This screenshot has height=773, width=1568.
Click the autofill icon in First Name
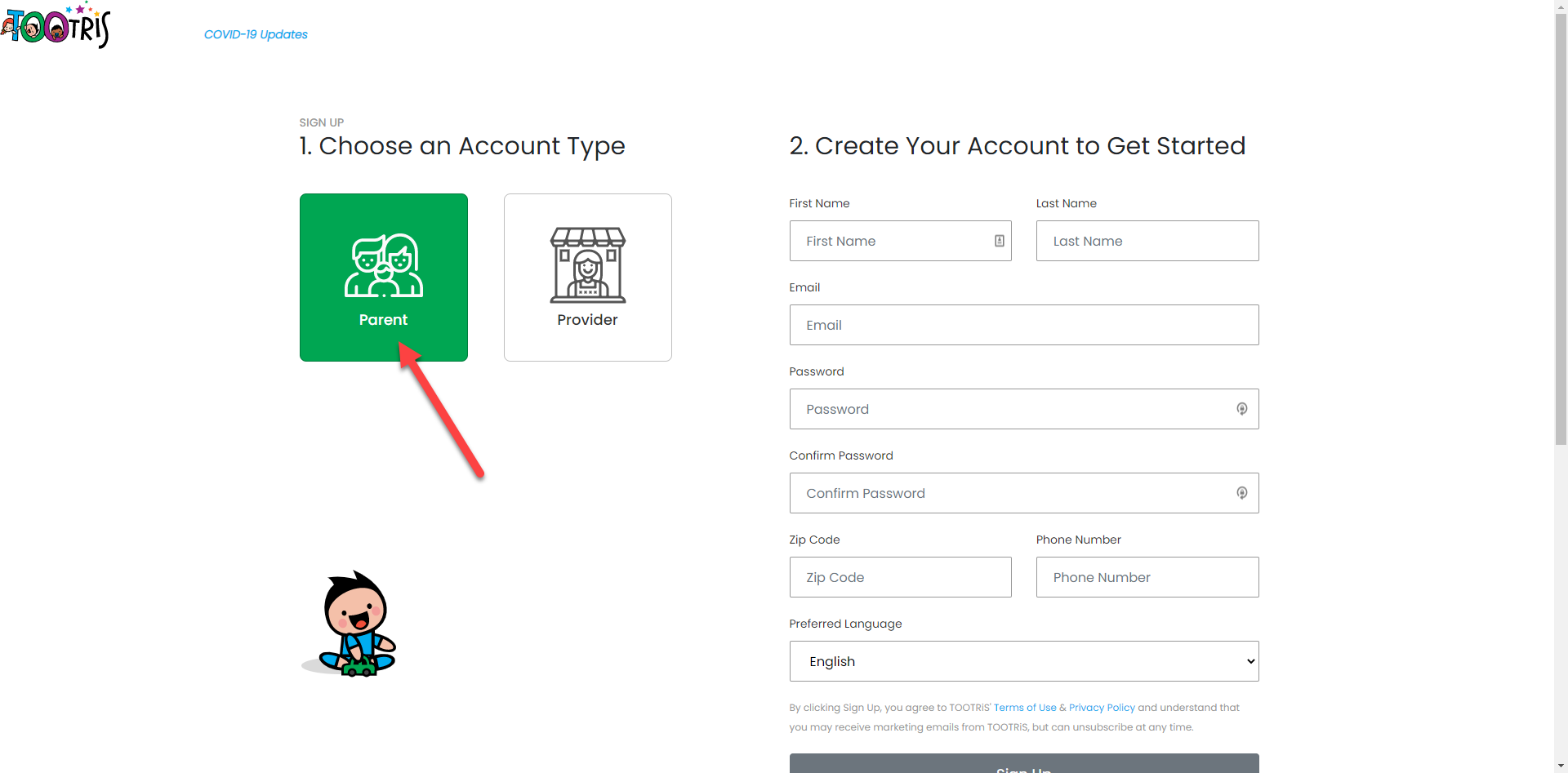[x=999, y=241]
